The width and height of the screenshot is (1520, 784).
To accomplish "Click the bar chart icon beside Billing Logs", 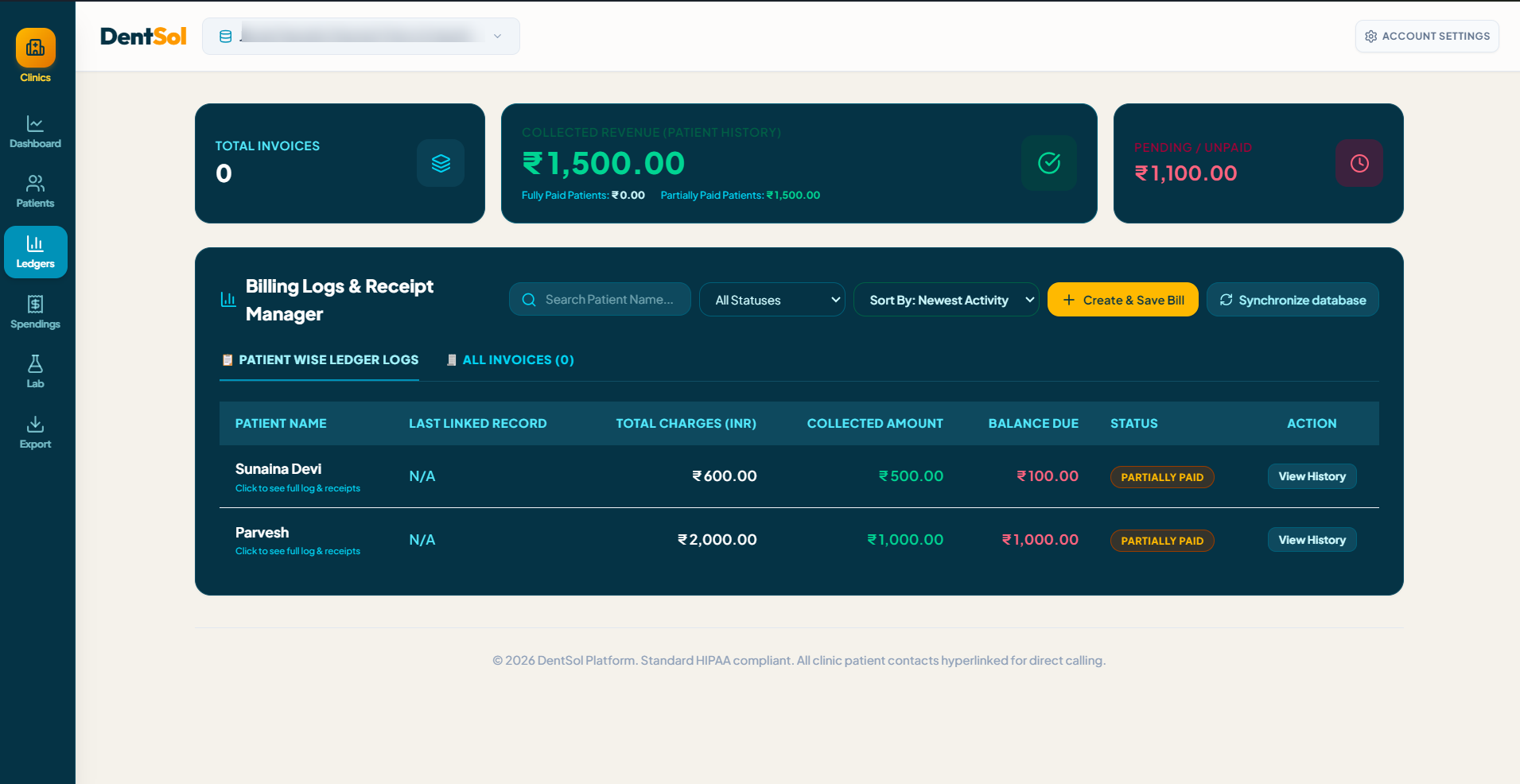I will tap(228, 300).
